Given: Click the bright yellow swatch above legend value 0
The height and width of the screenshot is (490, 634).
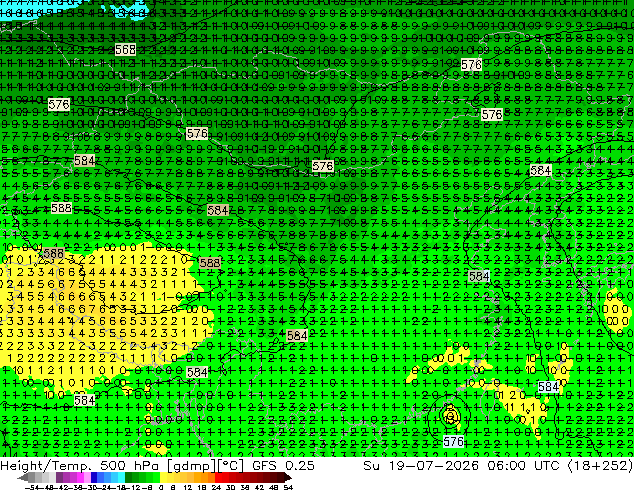Looking at the screenshot, I should 163,477.
